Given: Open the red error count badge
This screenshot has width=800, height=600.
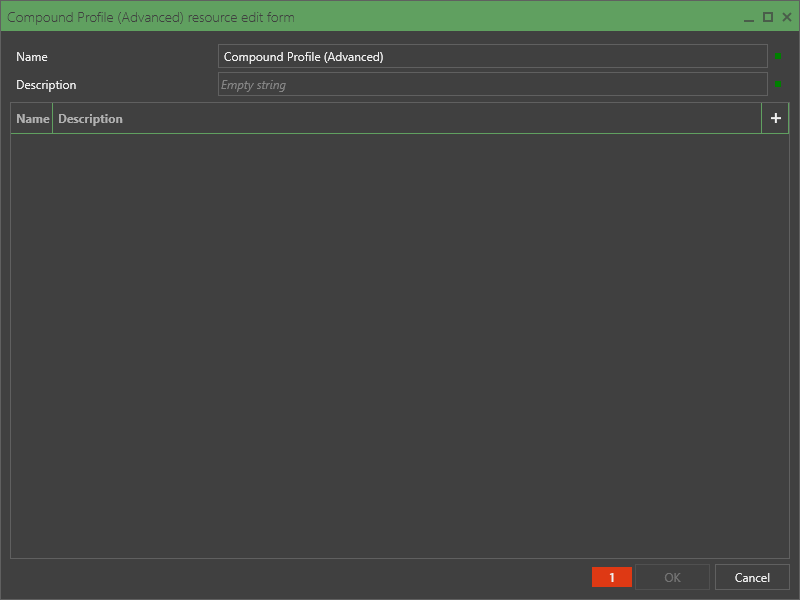Looking at the screenshot, I should tap(612, 577).
